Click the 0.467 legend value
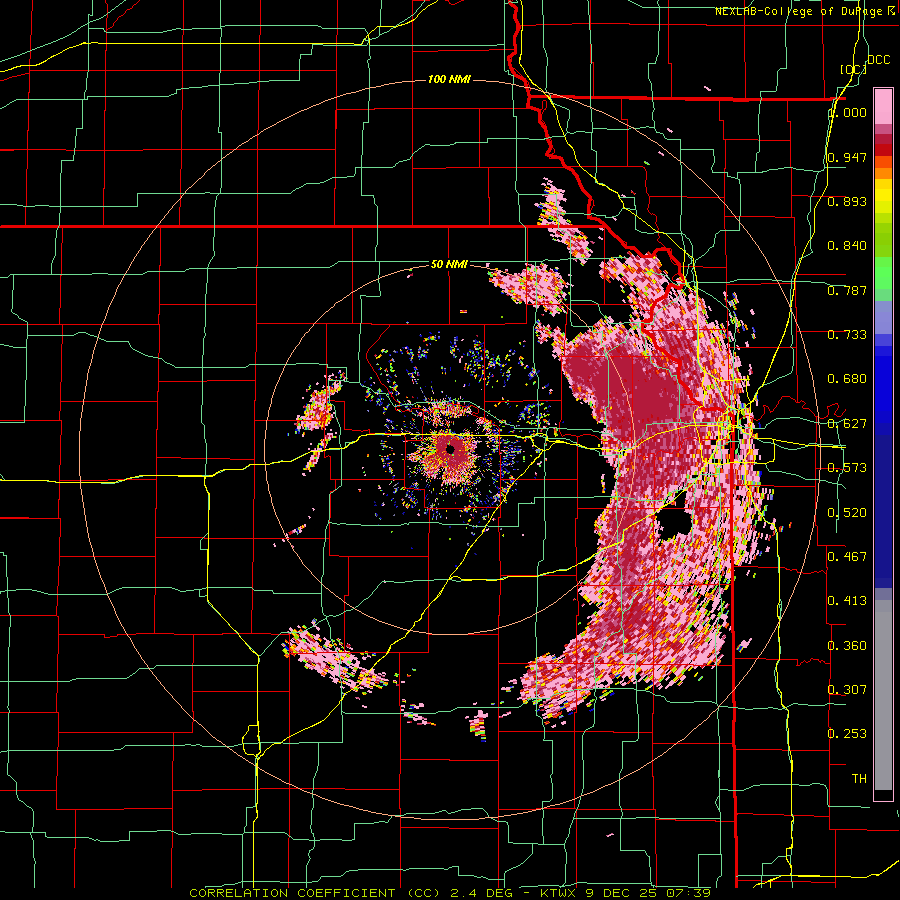The width and height of the screenshot is (900, 900). (x=847, y=556)
